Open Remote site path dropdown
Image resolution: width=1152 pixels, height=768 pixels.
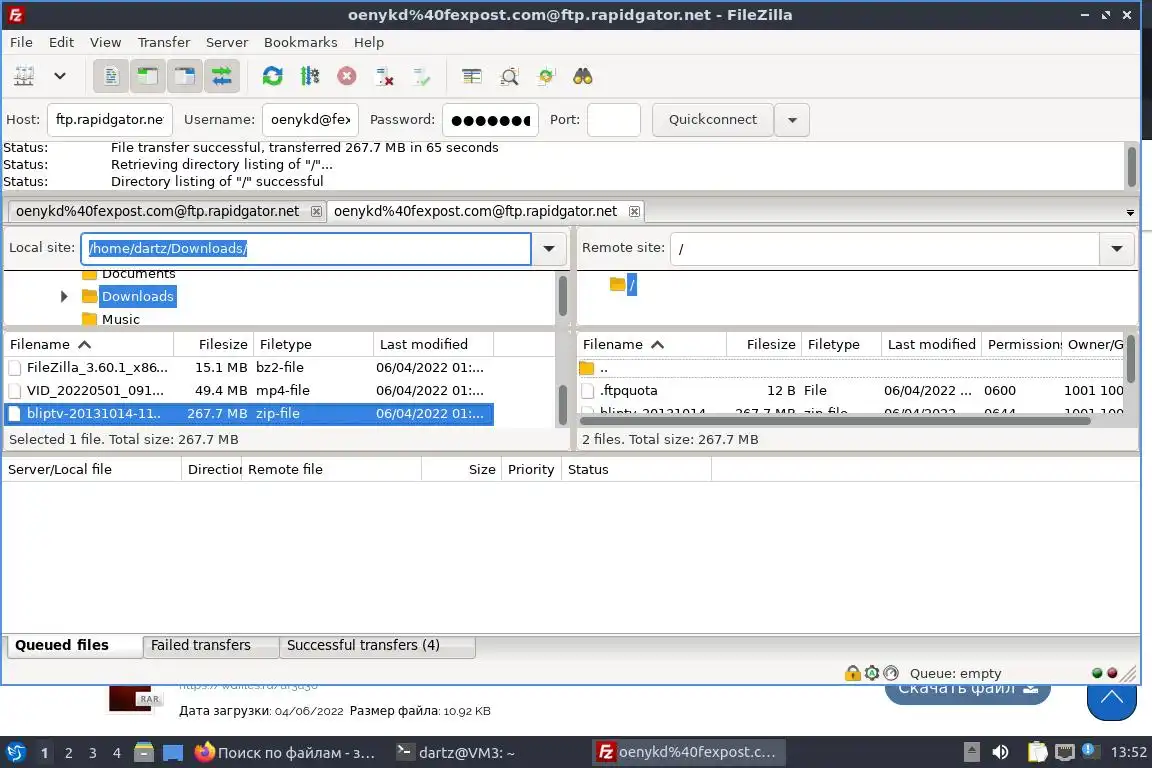[1117, 248]
